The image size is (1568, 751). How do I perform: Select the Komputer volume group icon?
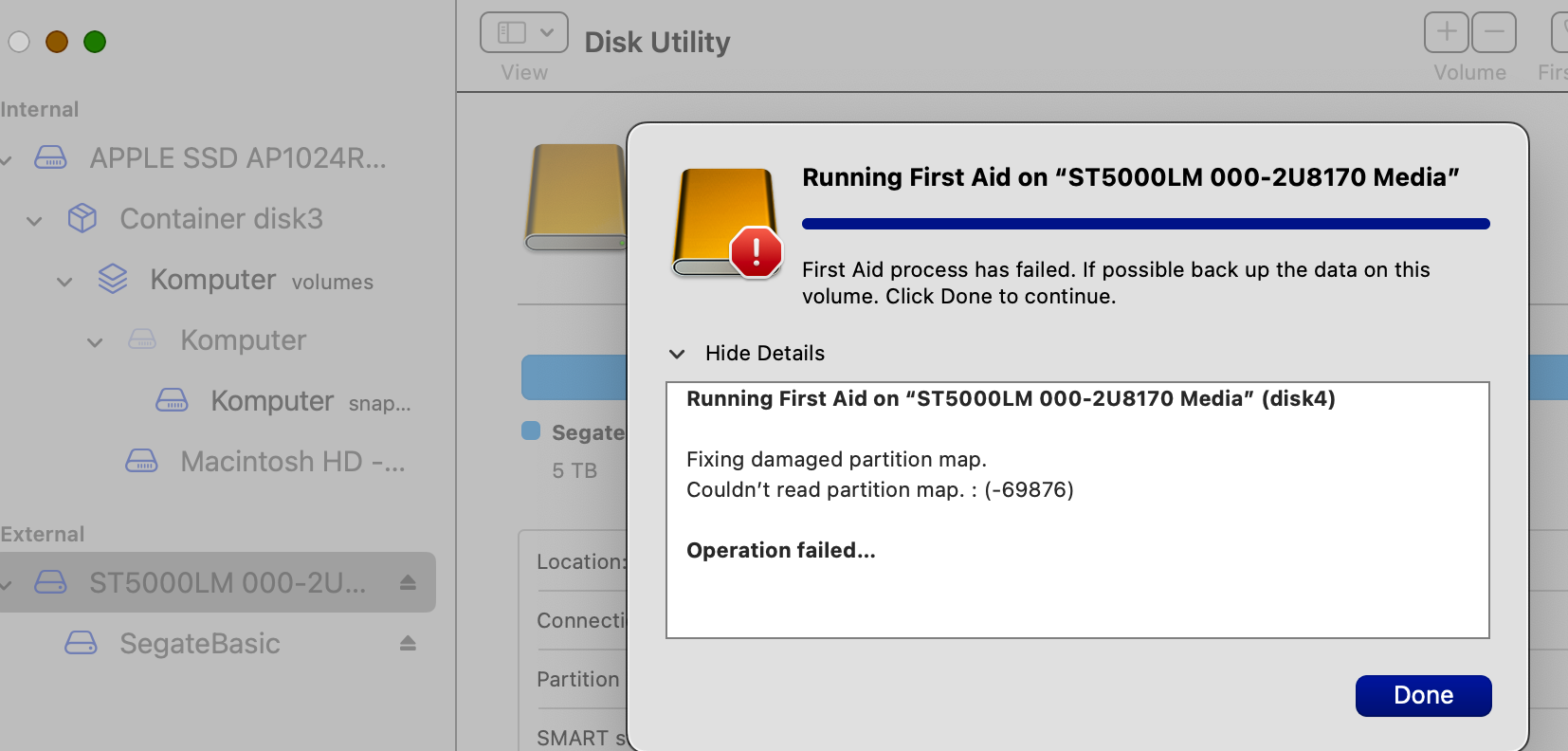pos(113,279)
